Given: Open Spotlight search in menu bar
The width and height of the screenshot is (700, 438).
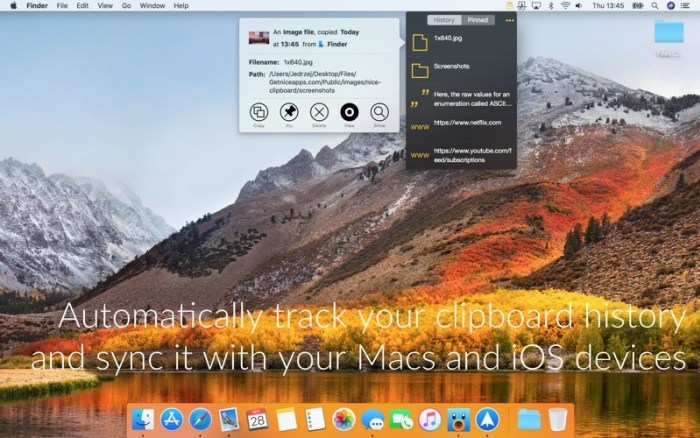Looking at the screenshot, I should pyautogui.click(x=654, y=6).
